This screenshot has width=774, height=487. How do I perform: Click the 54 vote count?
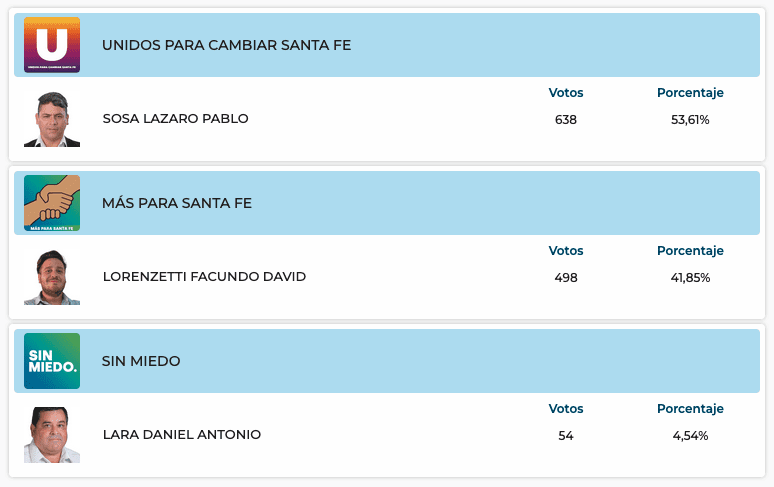[x=566, y=436]
